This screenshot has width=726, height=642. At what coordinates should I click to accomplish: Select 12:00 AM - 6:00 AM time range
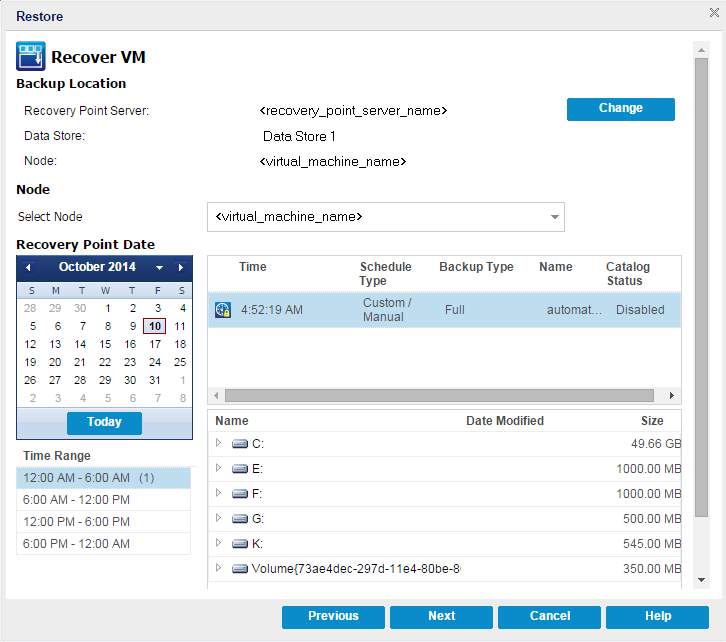104,478
